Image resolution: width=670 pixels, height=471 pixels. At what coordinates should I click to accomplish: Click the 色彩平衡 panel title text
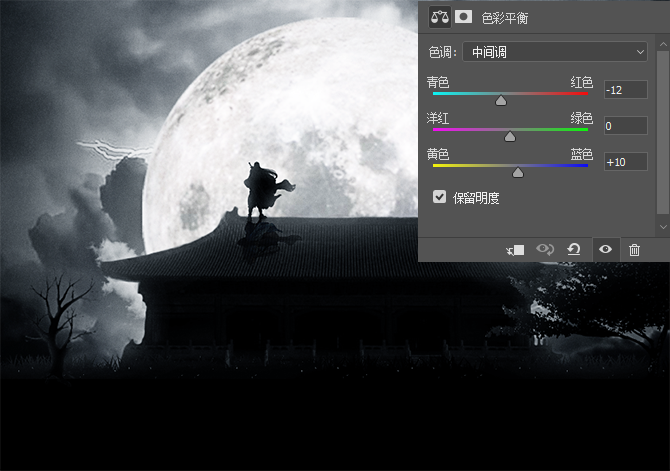(505, 18)
